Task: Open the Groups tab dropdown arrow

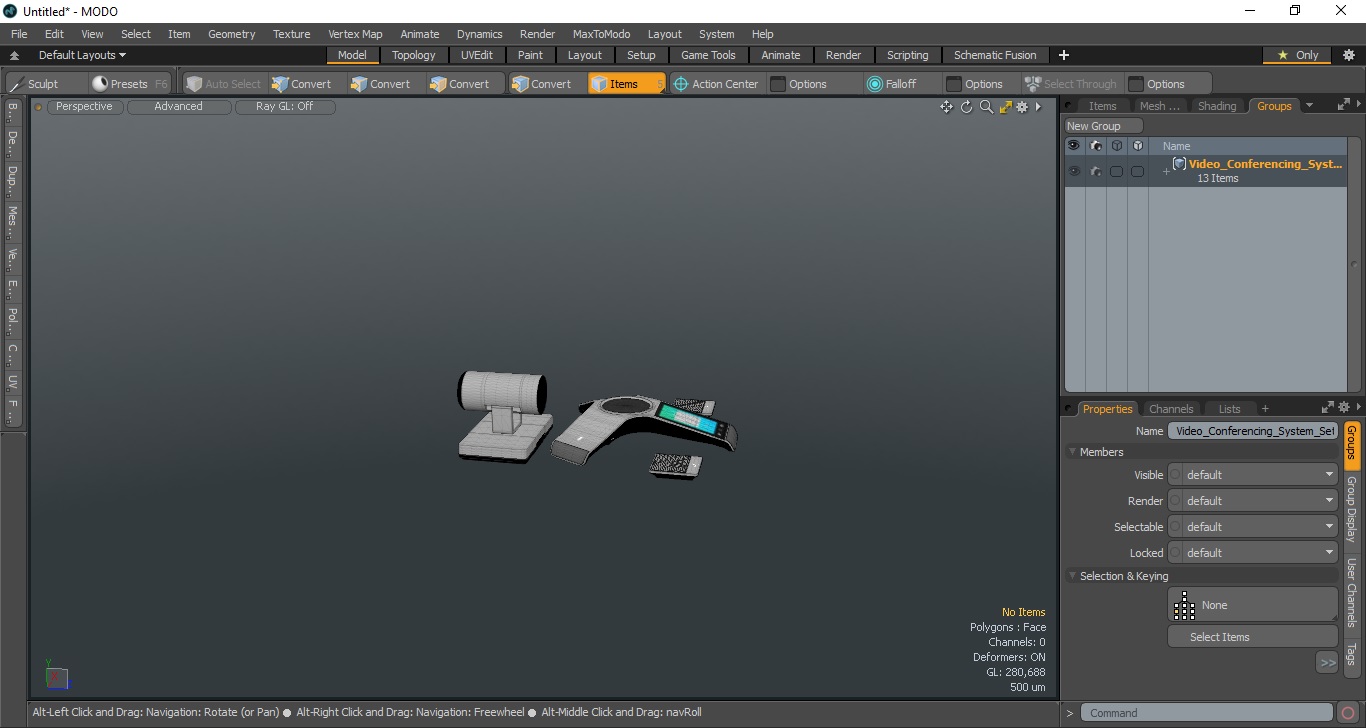Action: [1309, 105]
